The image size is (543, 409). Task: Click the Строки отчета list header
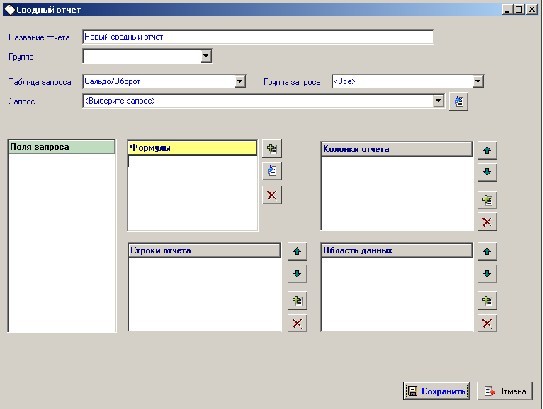pyautogui.click(x=204, y=250)
